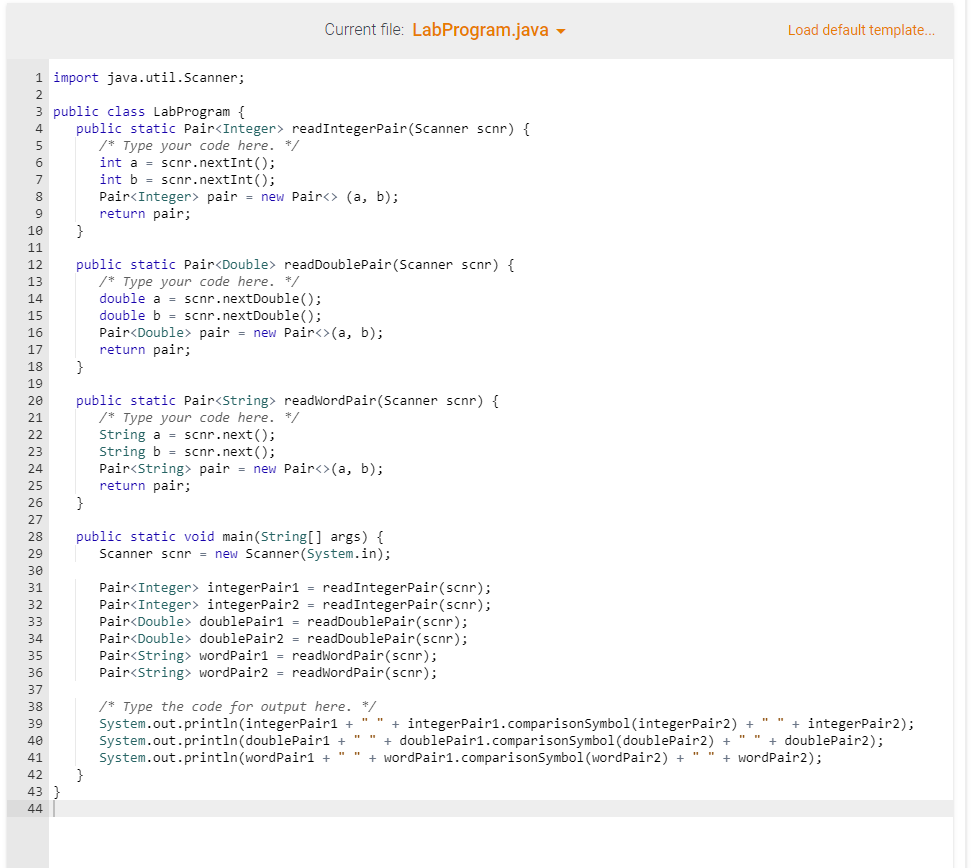Click the Type your code here comment on line 5
Viewport: 979px width, 868px height.
click(199, 146)
